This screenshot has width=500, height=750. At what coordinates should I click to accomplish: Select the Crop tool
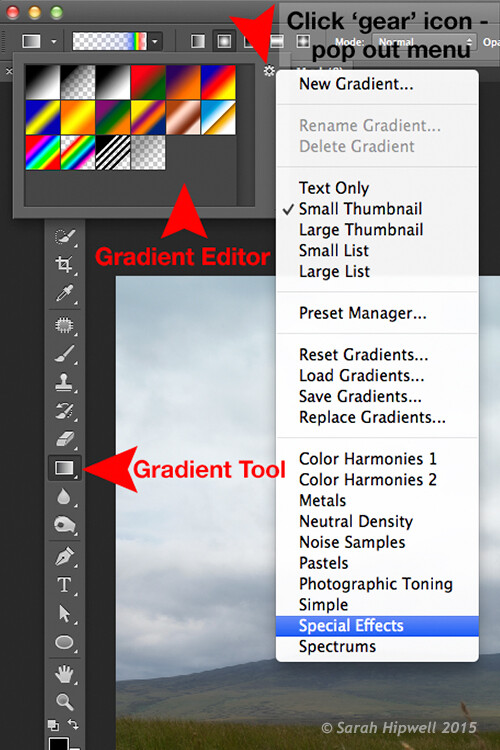pyautogui.click(x=64, y=264)
